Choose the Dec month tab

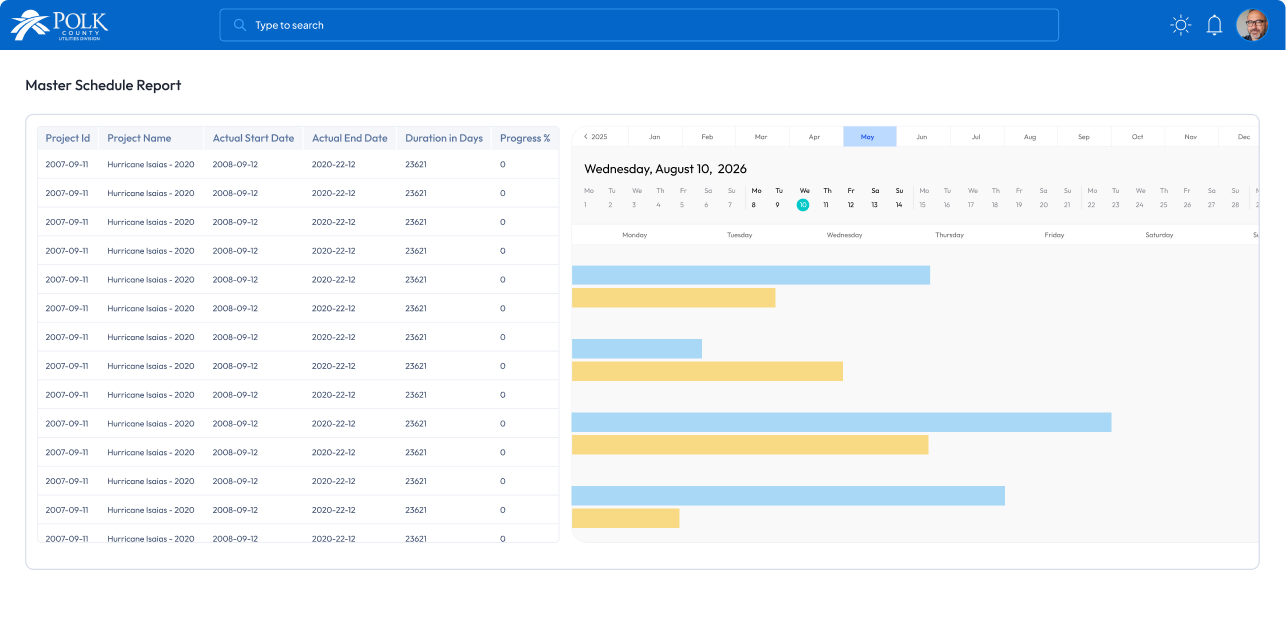pos(1243,137)
